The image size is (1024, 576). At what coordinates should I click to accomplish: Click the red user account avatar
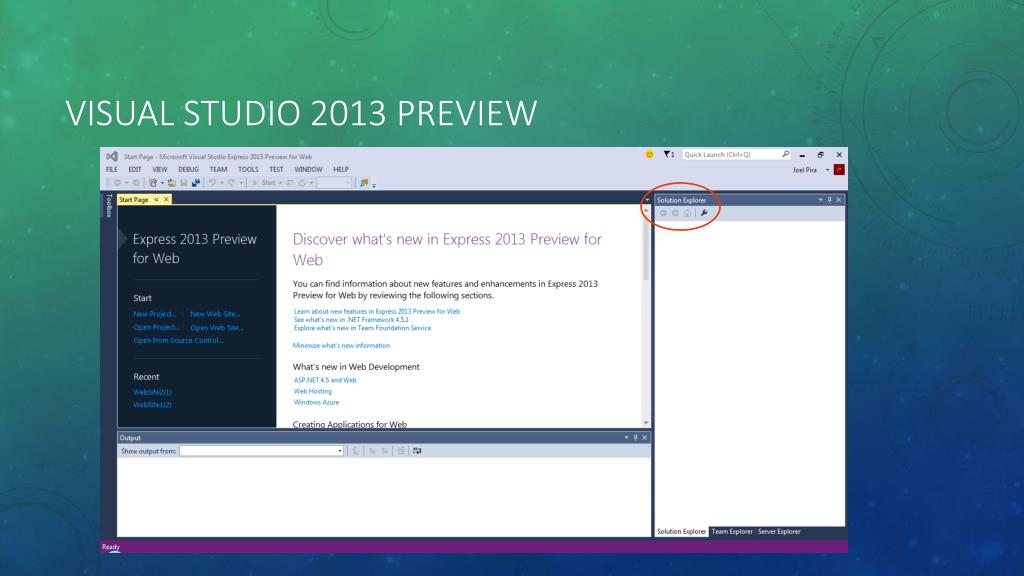click(x=839, y=170)
